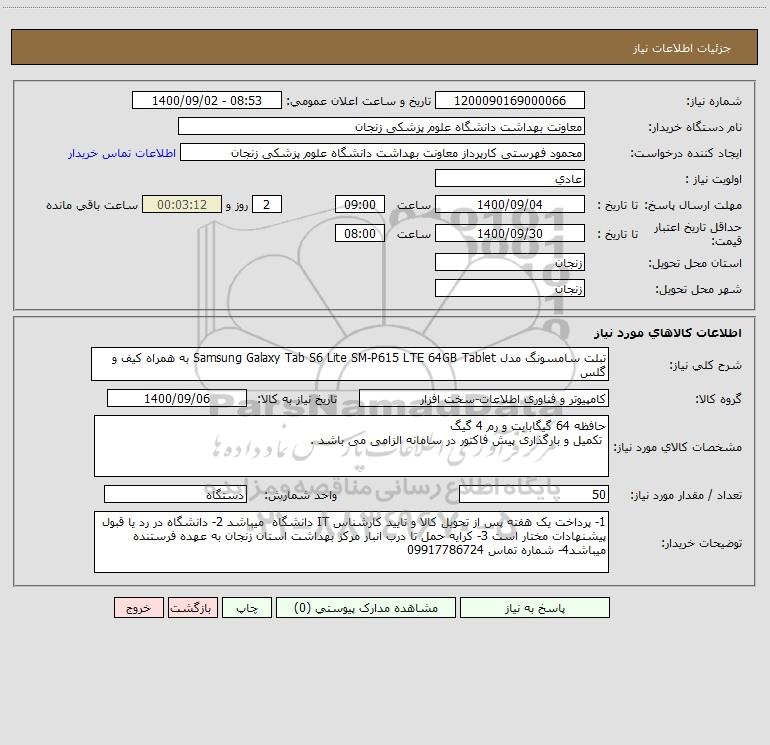Click the 'نام دستگاه خریدار:' label
Image resolution: width=770 pixels, height=745 pixels.
click(695, 127)
